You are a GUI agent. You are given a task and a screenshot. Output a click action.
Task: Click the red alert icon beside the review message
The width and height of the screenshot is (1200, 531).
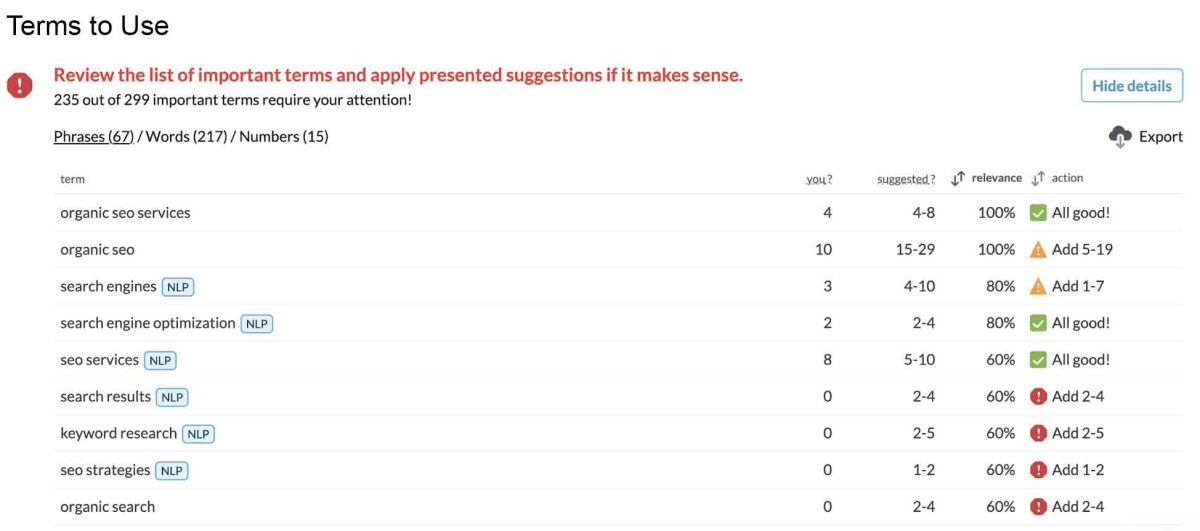[x=20, y=86]
